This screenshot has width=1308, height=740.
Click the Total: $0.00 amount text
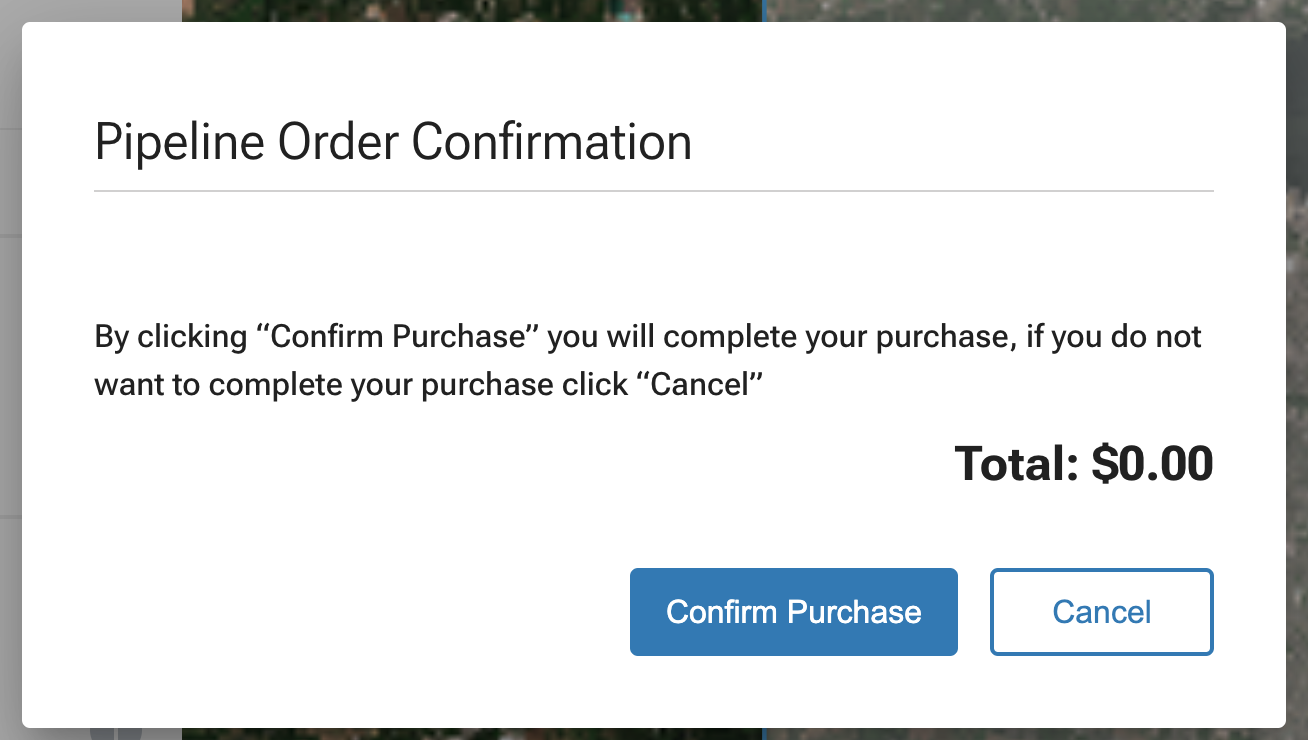[x=1084, y=464]
